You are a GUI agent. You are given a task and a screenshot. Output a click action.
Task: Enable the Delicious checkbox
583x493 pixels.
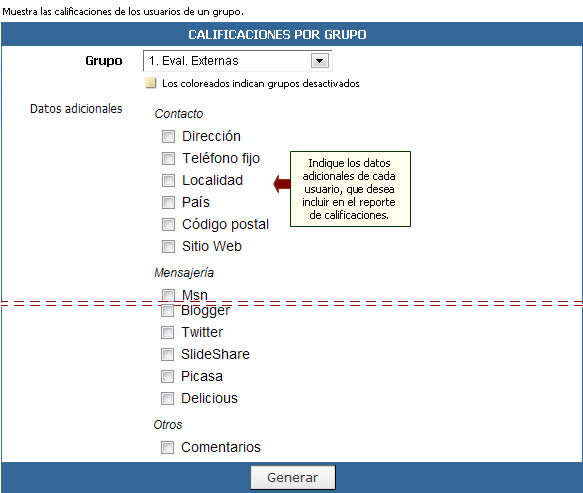pos(167,398)
